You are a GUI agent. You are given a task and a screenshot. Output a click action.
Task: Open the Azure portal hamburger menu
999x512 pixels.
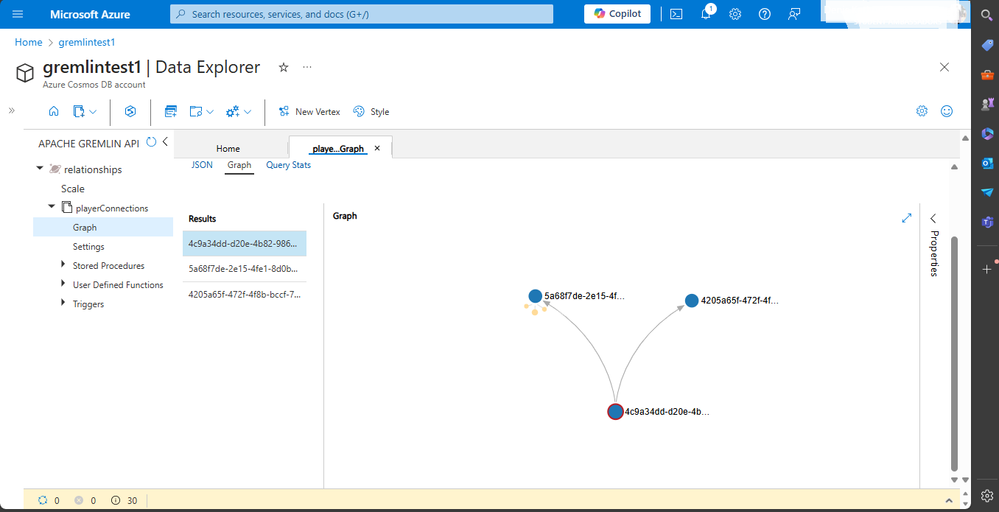18,14
